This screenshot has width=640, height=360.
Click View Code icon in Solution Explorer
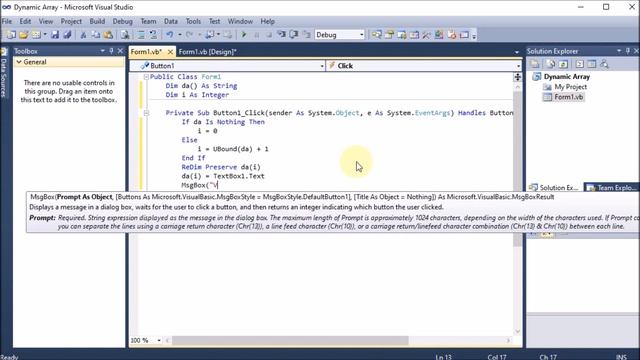pyautogui.click(x=580, y=64)
